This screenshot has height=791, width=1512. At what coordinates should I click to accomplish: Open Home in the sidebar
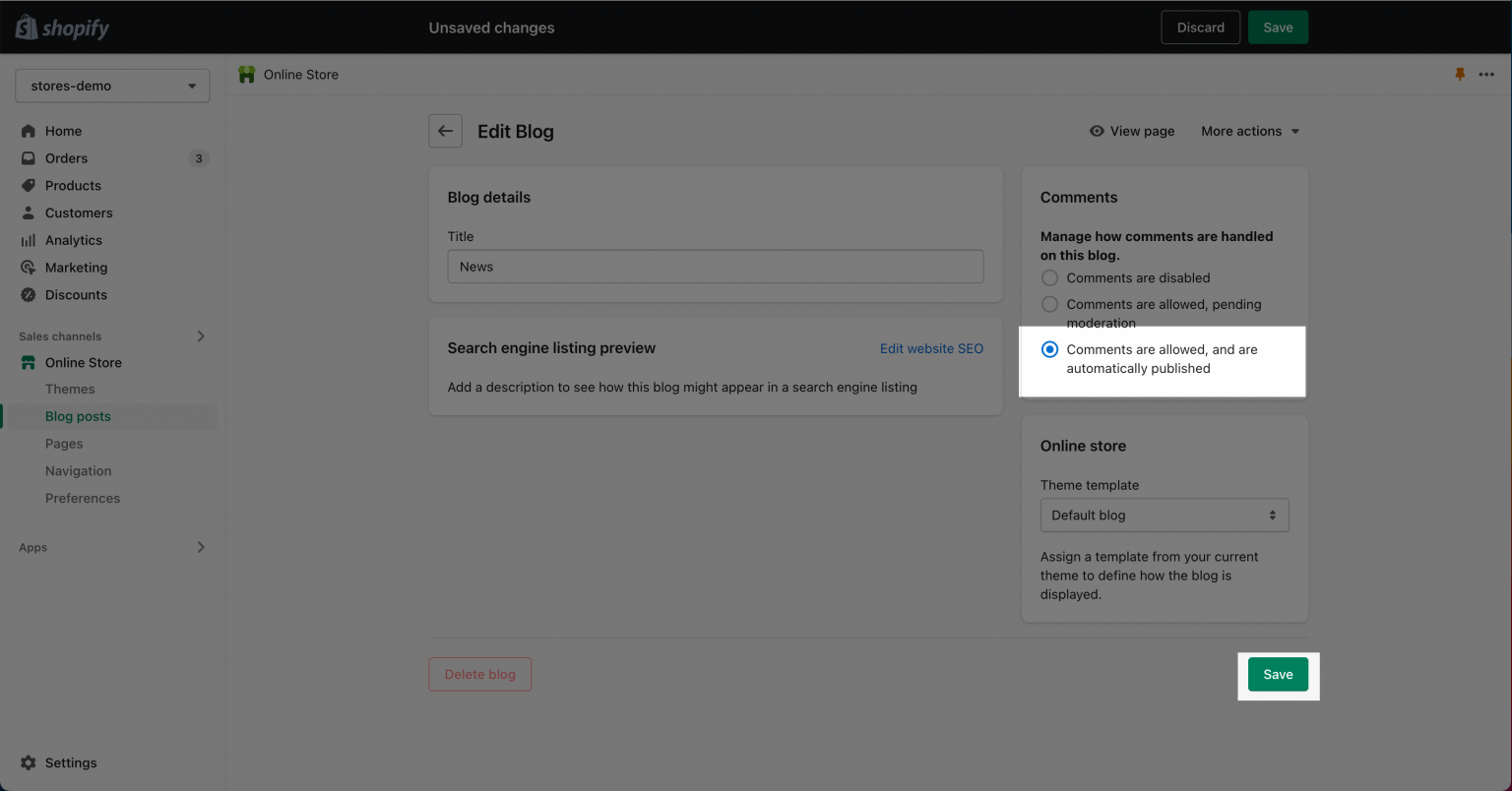(63, 131)
